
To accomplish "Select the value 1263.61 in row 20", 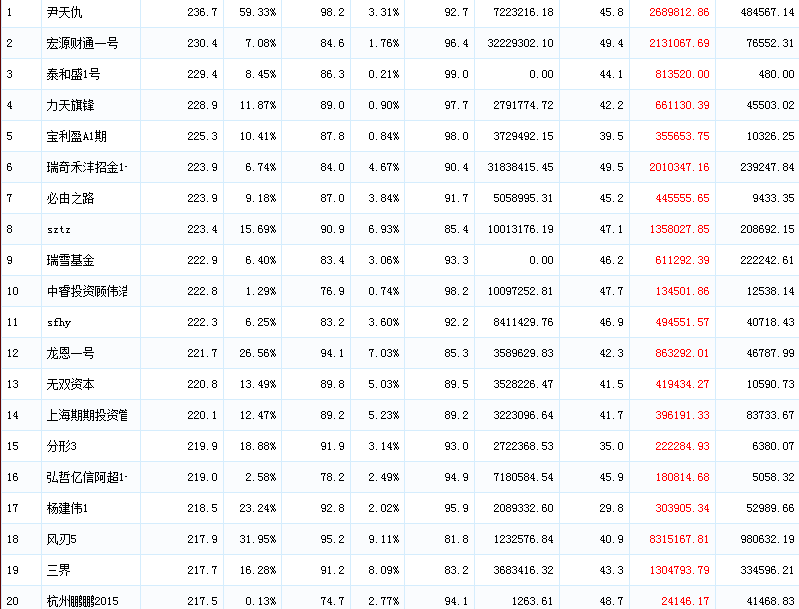I will [x=532, y=601].
